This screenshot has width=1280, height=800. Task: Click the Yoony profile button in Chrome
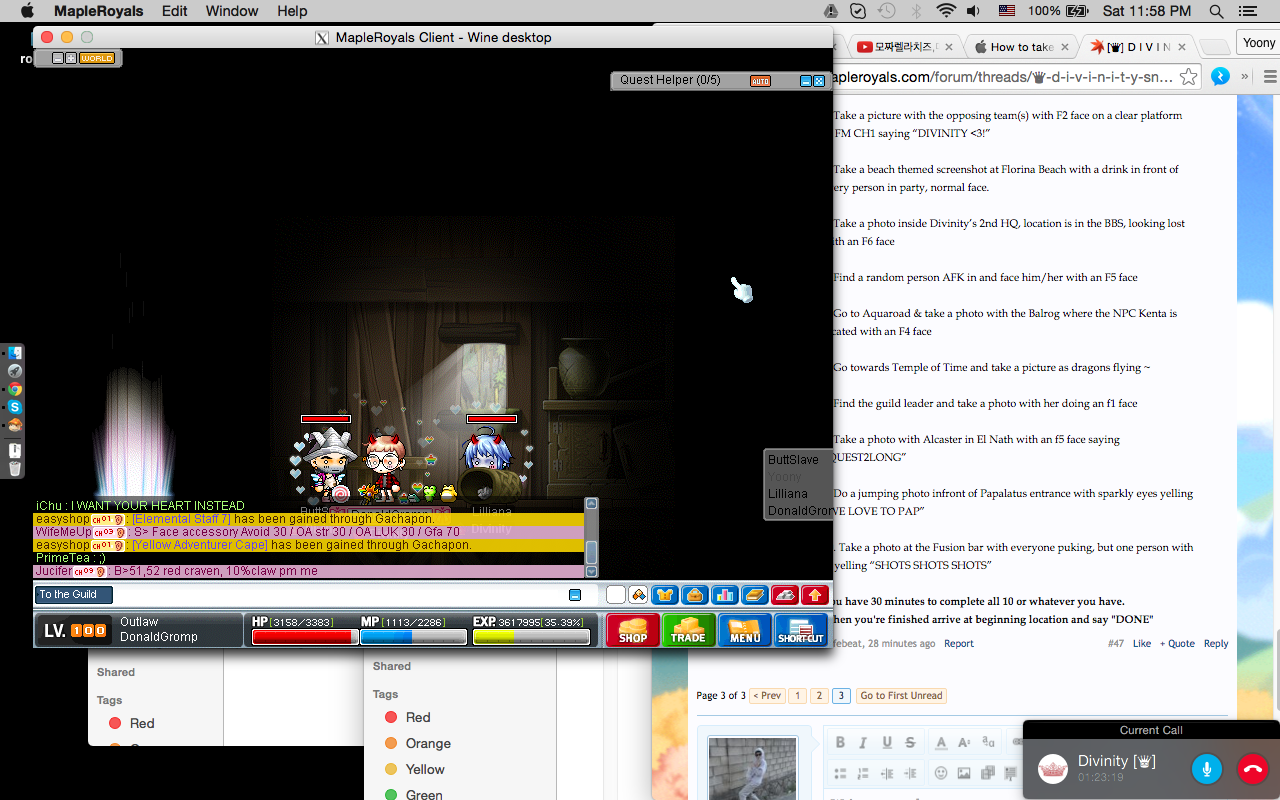[1258, 43]
